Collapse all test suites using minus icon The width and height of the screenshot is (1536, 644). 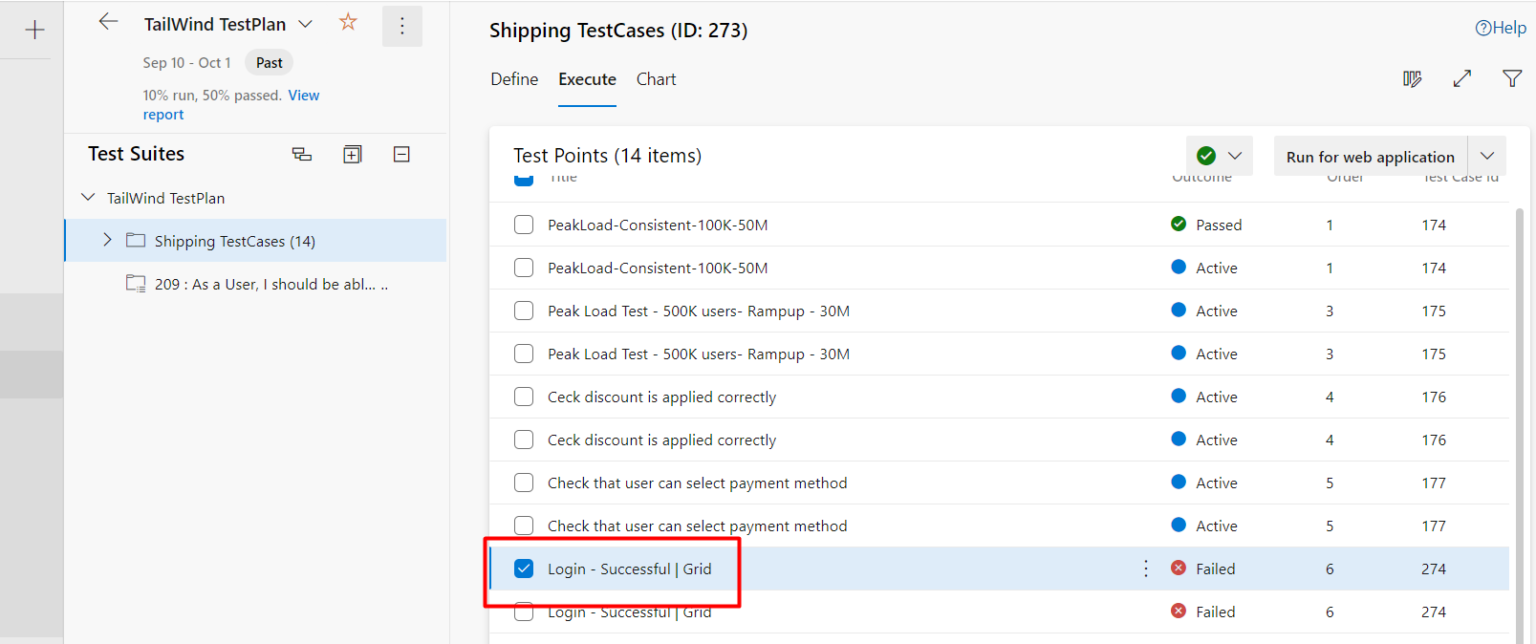[401, 154]
